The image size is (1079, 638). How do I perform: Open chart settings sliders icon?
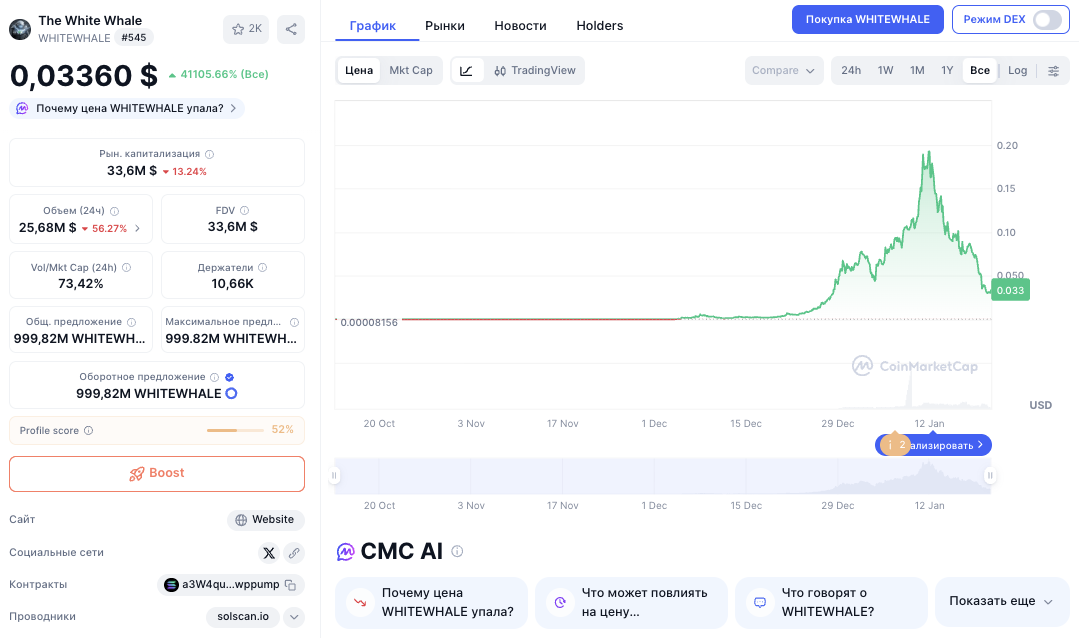pos(1053,70)
